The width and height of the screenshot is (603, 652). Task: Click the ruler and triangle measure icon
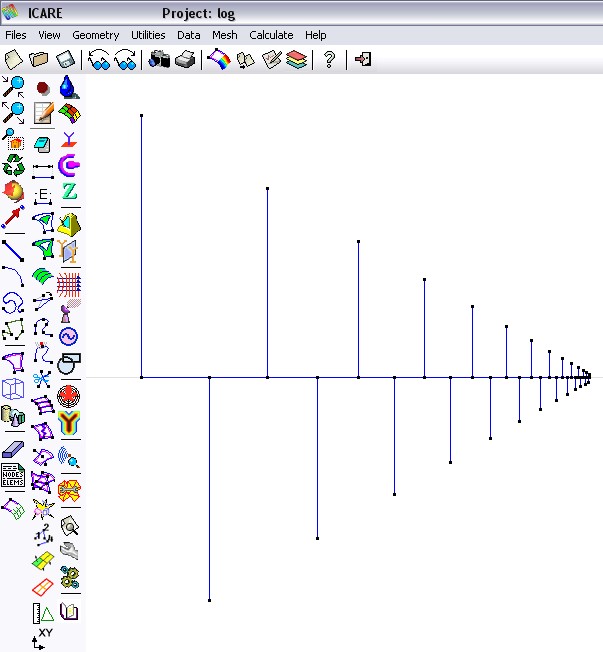point(43,613)
